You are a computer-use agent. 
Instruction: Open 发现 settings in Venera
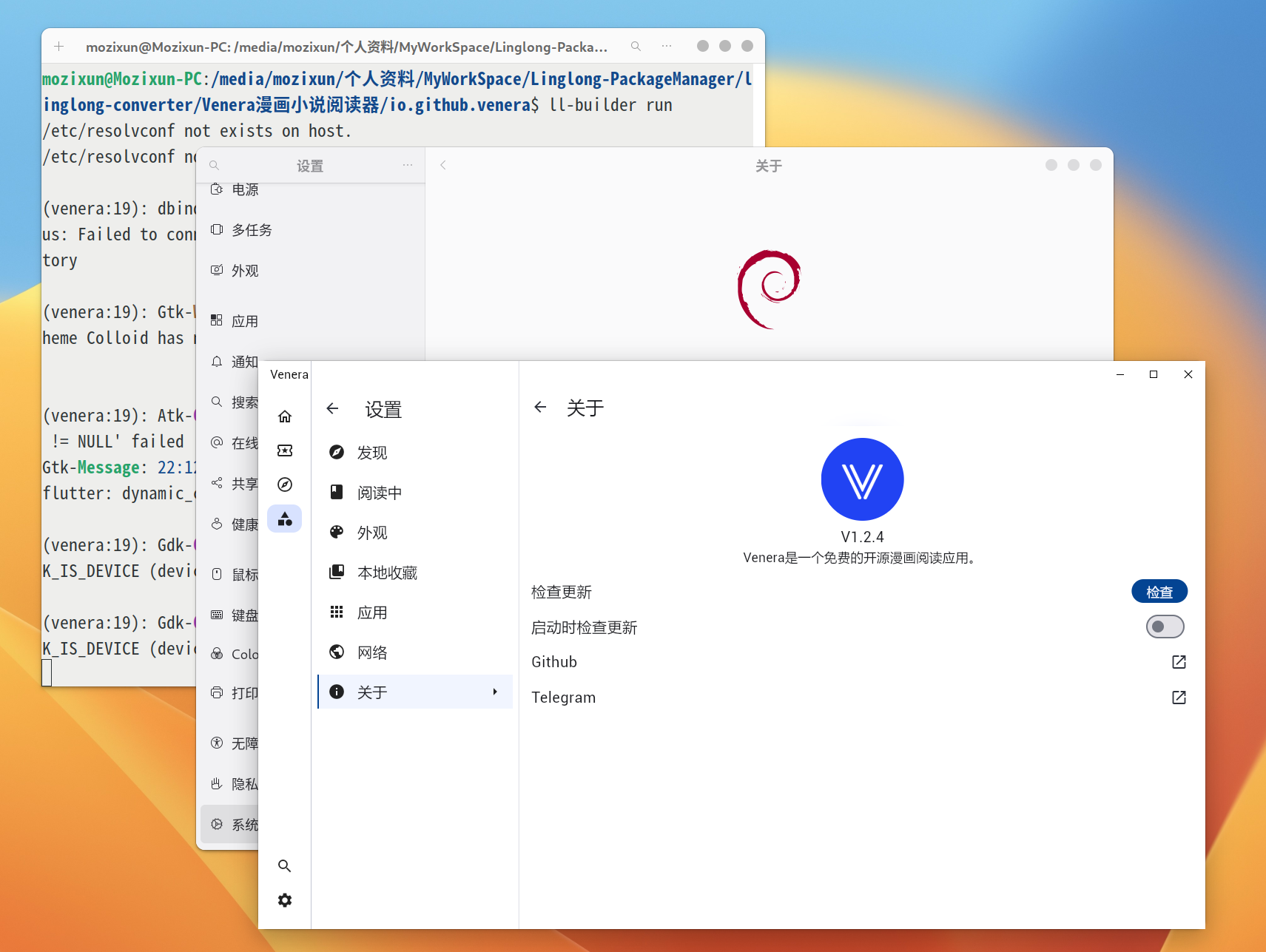pyautogui.click(x=415, y=453)
